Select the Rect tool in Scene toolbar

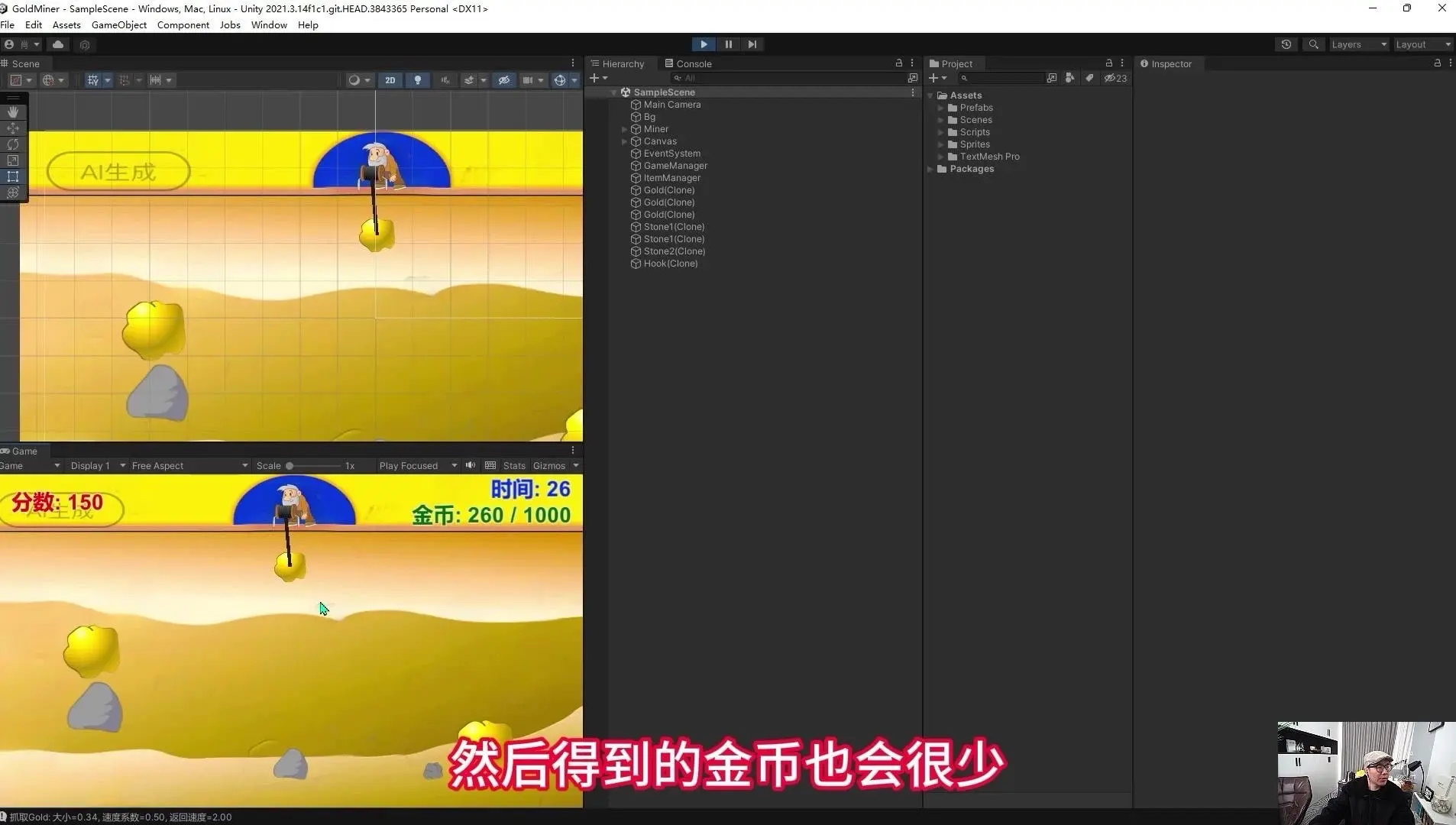coord(13,176)
